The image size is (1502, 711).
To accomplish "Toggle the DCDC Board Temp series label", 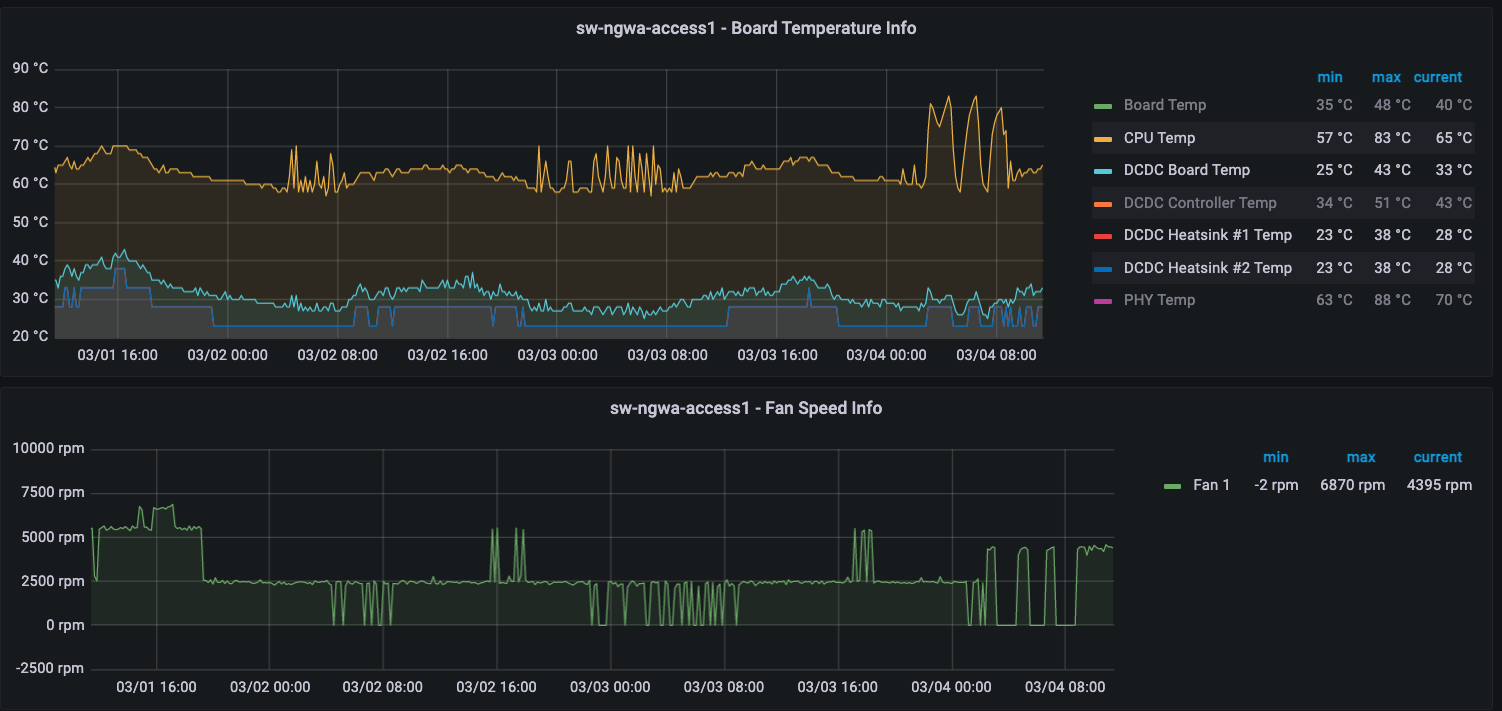I will [x=1186, y=170].
